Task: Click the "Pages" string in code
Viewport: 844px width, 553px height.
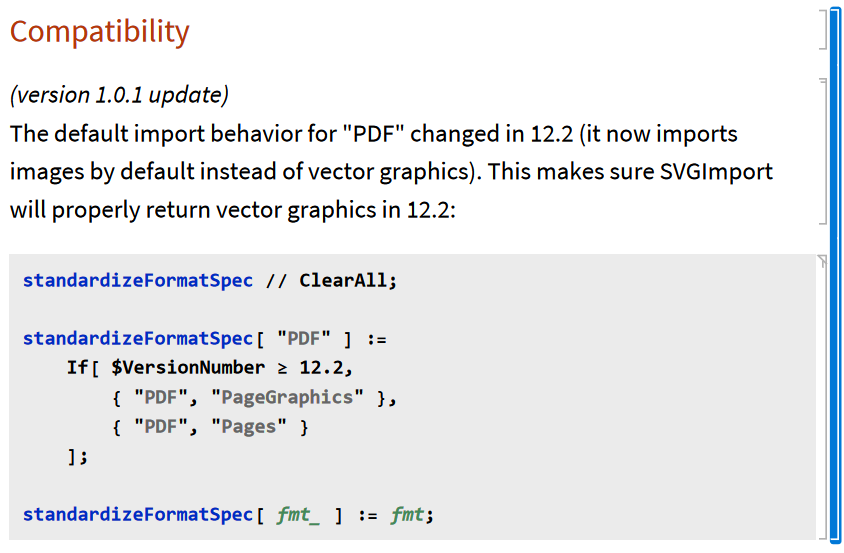Action: (x=249, y=427)
